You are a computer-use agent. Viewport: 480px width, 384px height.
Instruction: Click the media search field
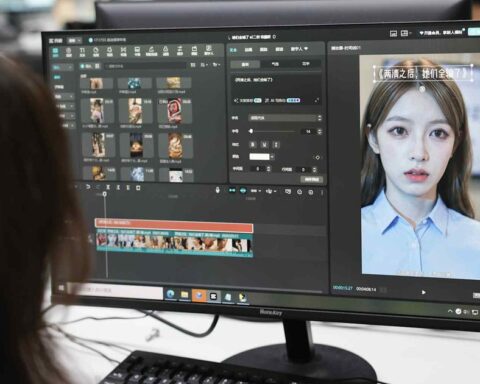click(x=145, y=66)
